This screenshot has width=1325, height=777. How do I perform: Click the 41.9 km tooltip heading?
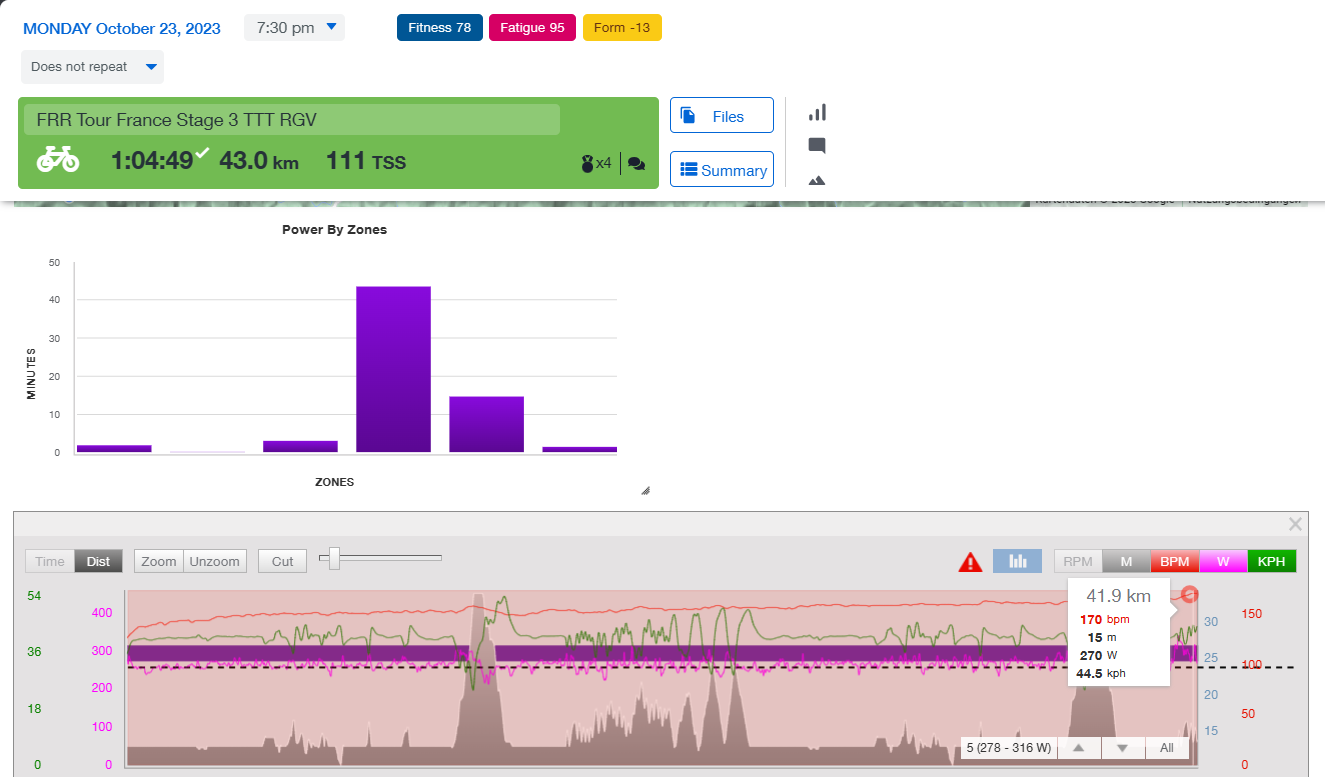[x=1119, y=596]
